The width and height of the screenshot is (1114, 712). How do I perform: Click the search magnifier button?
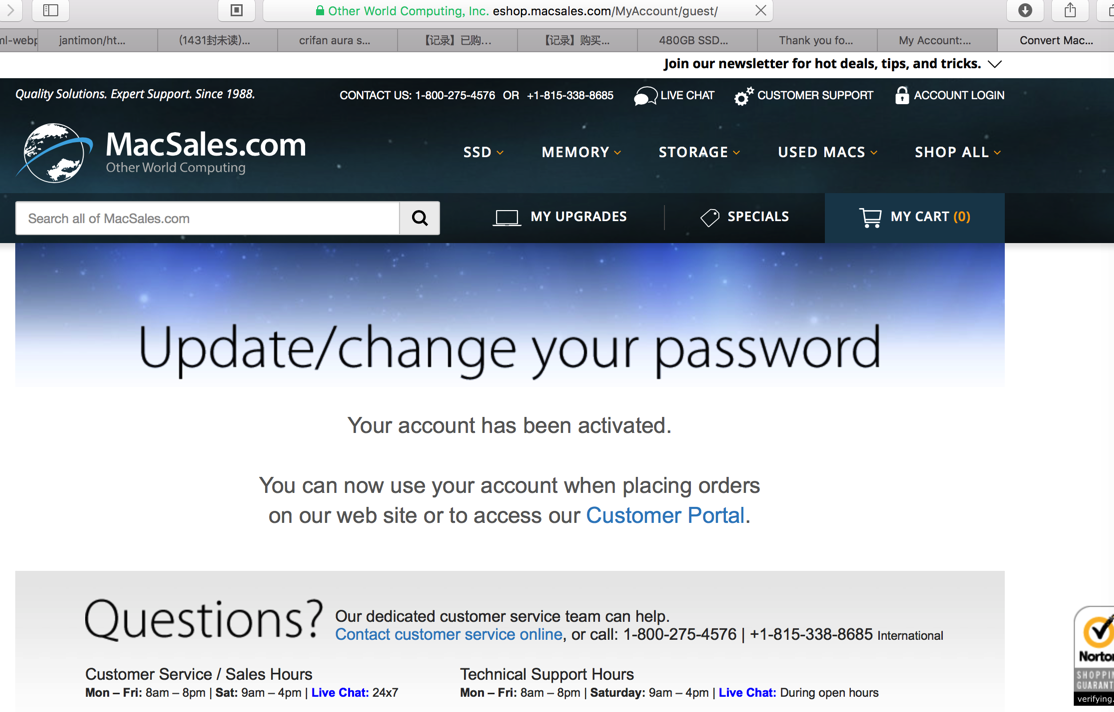click(420, 218)
